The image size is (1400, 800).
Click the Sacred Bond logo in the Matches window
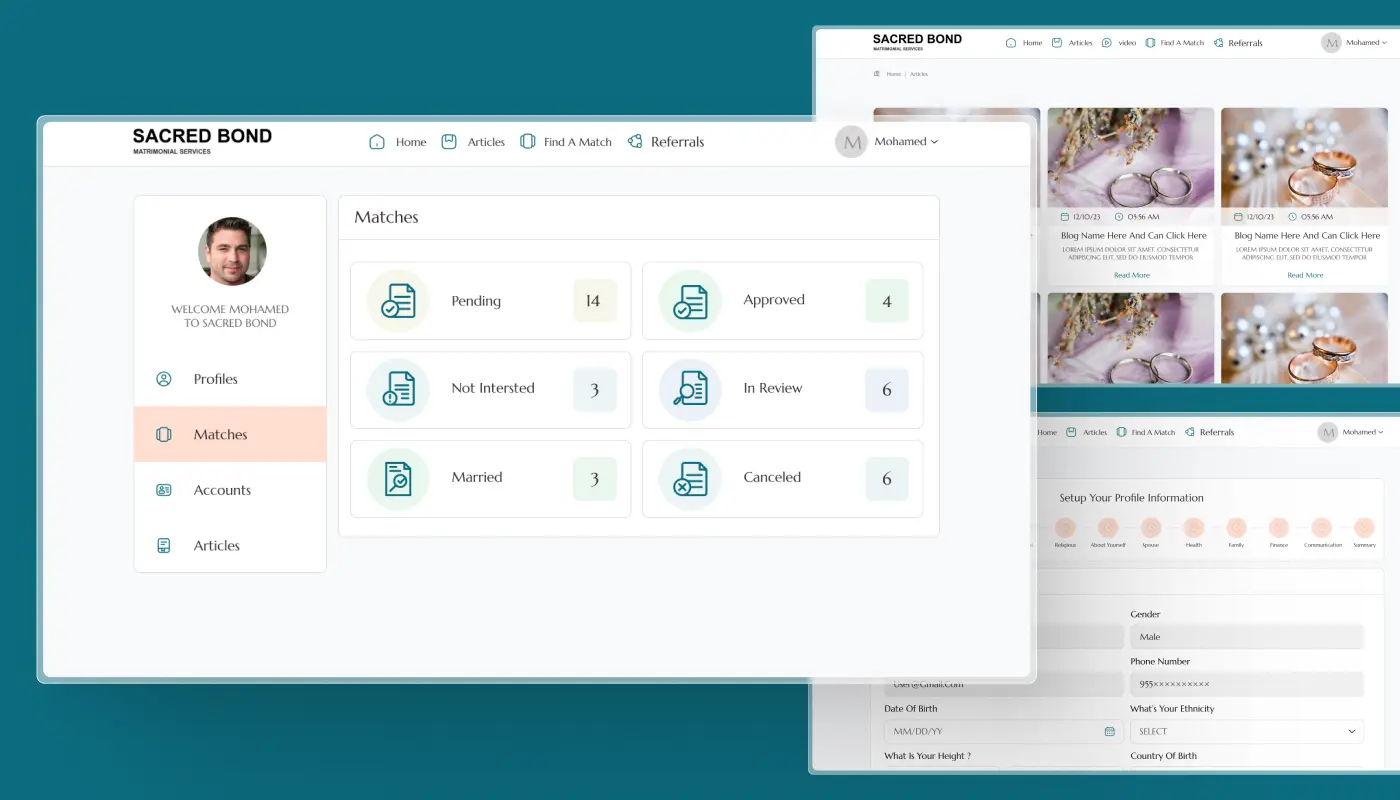(202, 140)
